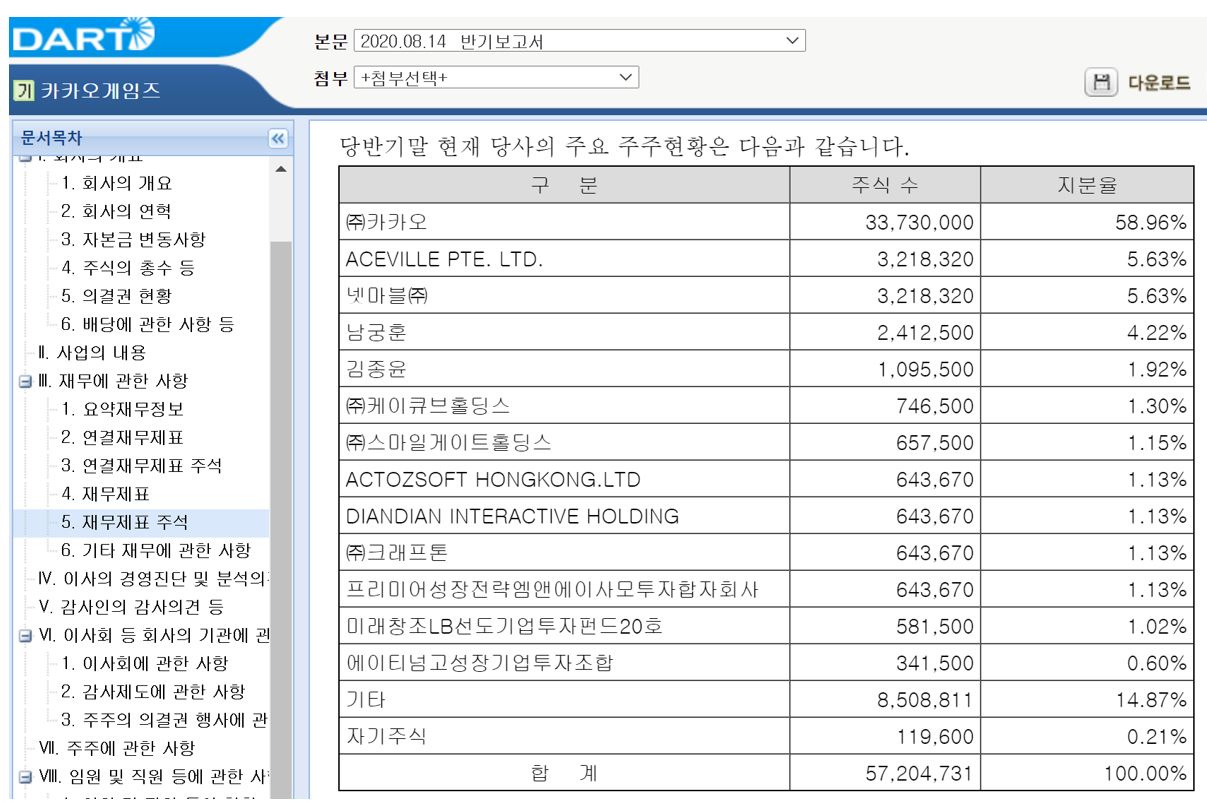The image size is (1207, 803).
Task: Open the 본문 report dropdown
Action: coord(579,41)
